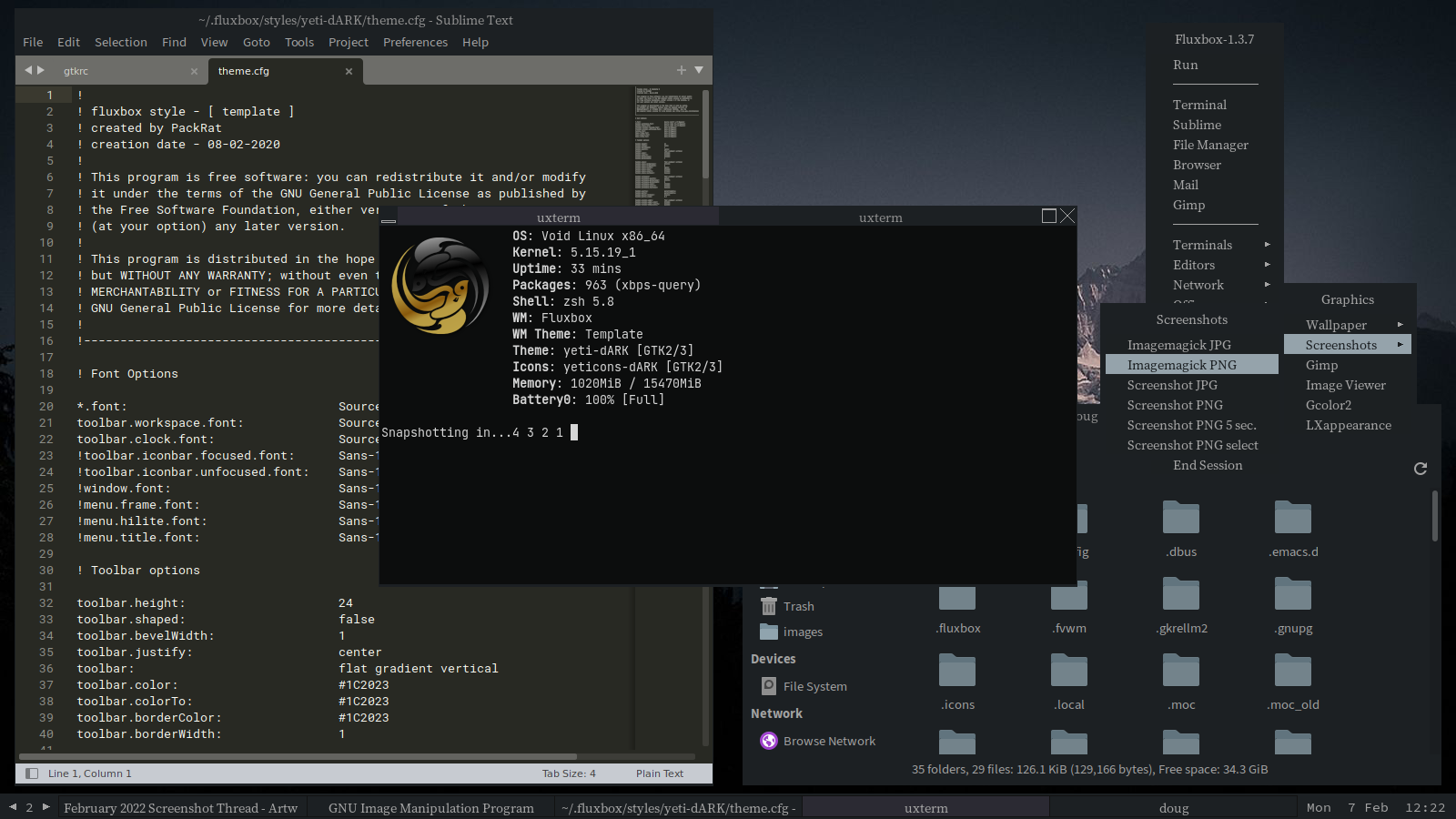Screen dimensions: 1456x819
Task: Open the File menu in Sublime Text
Action: pos(33,42)
